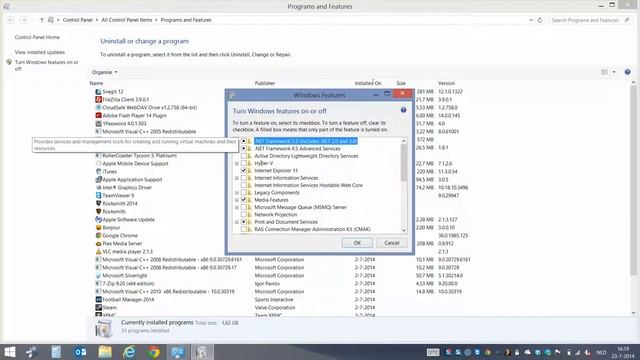Click the Adobe Flash Player icon
Viewport: 640px width, 360px height.
(98, 116)
